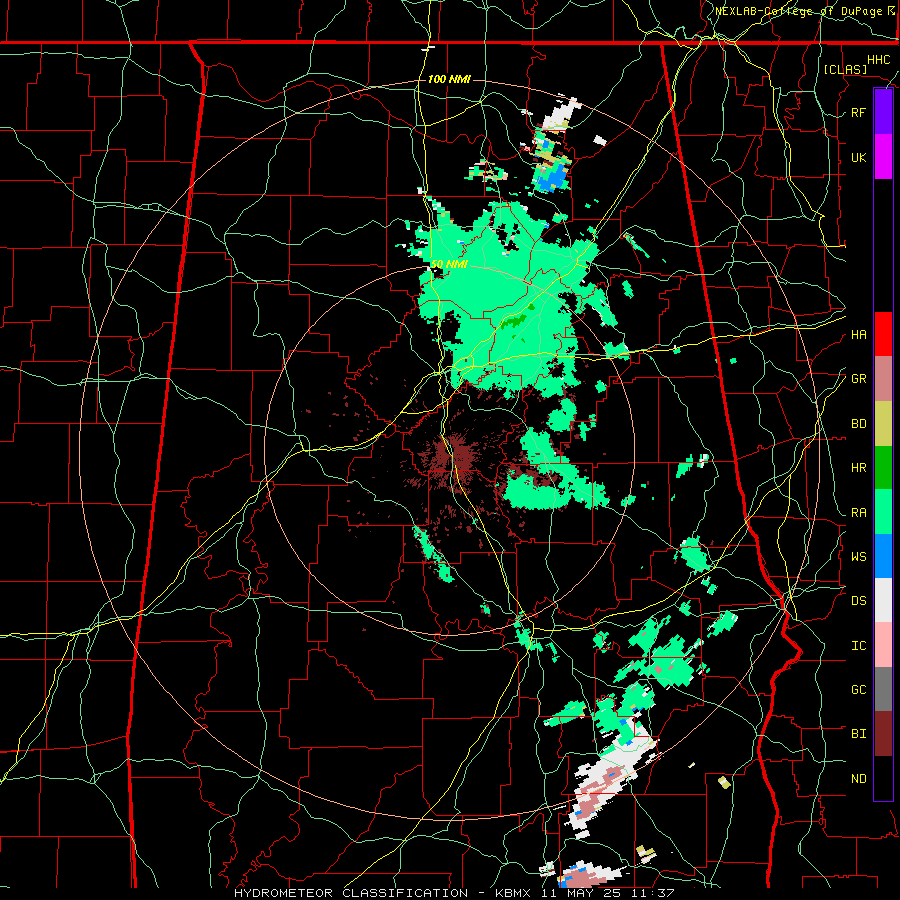
Task: Click the IC ice crystals legend label
Action: coord(859,646)
